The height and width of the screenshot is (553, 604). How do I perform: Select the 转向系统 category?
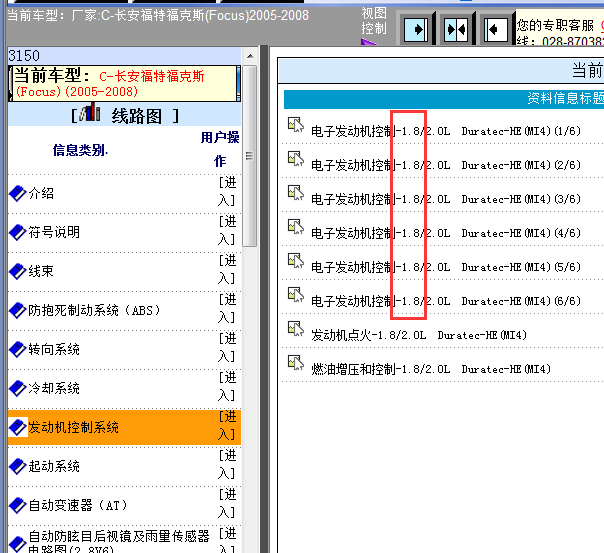click(54, 349)
